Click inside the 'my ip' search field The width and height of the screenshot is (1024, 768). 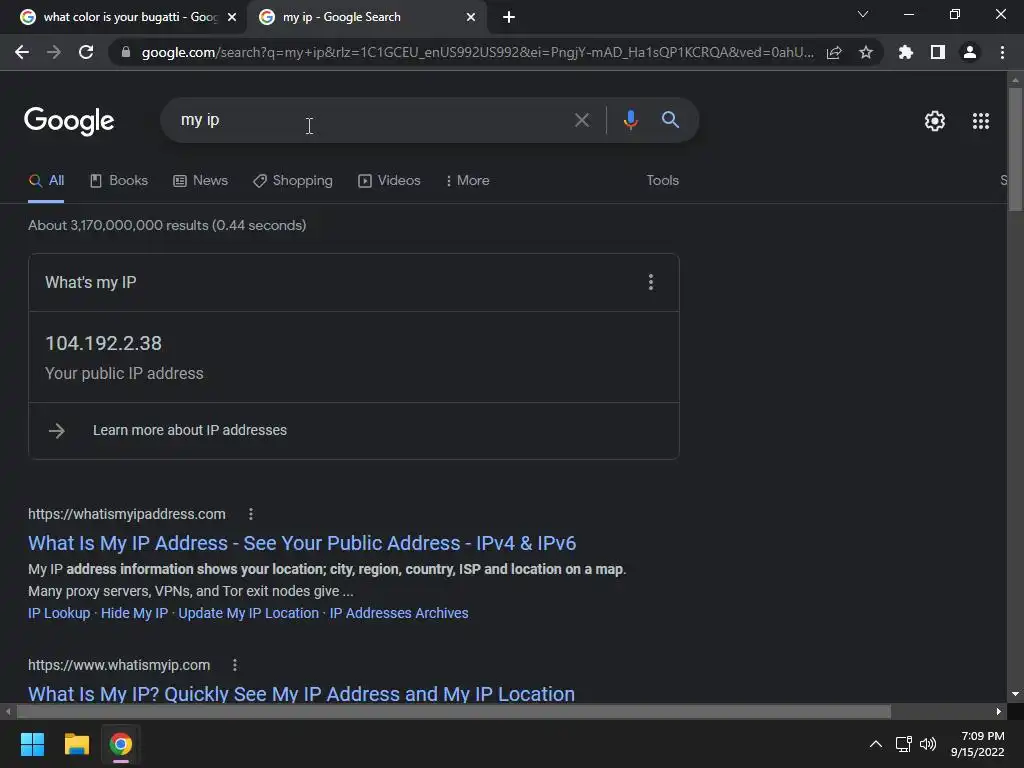[x=366, y=120]
